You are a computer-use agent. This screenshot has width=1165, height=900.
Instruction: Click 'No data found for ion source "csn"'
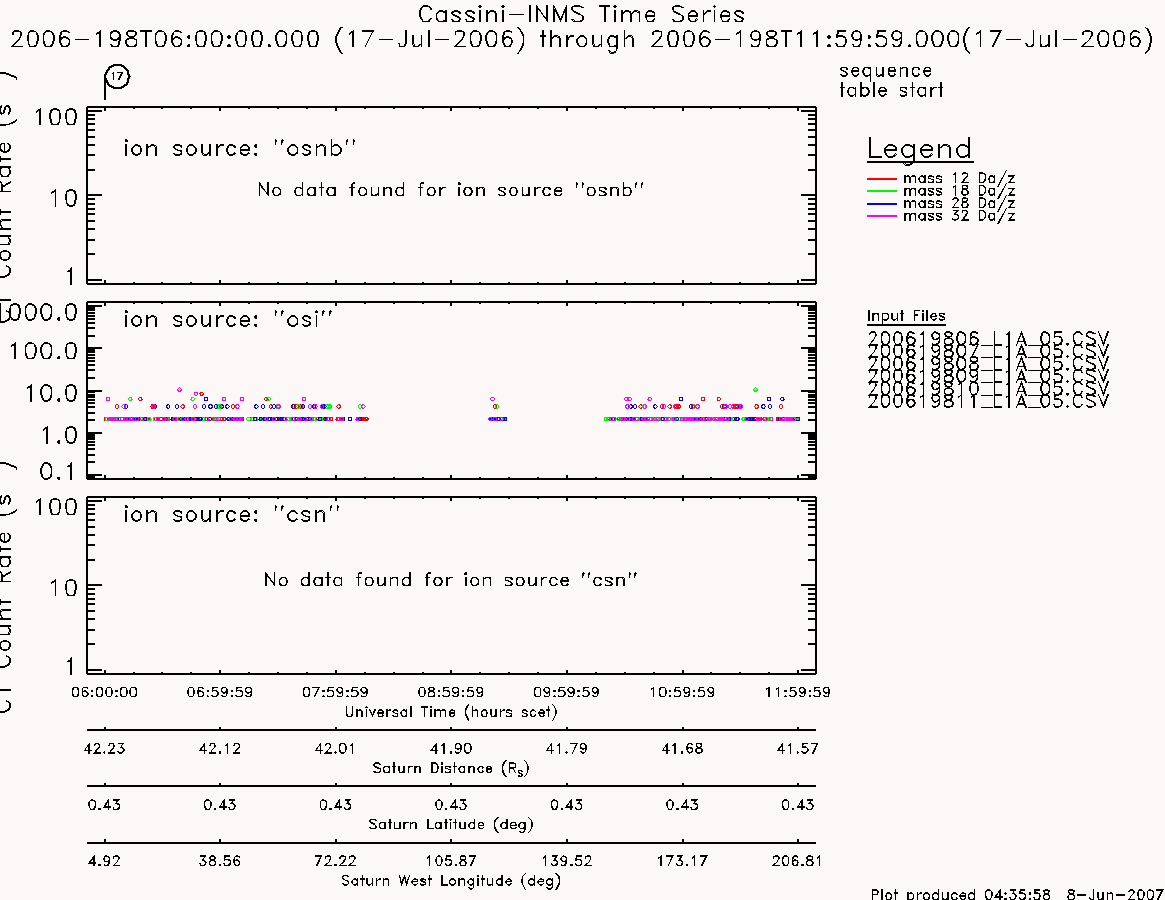tap(450, 580)
